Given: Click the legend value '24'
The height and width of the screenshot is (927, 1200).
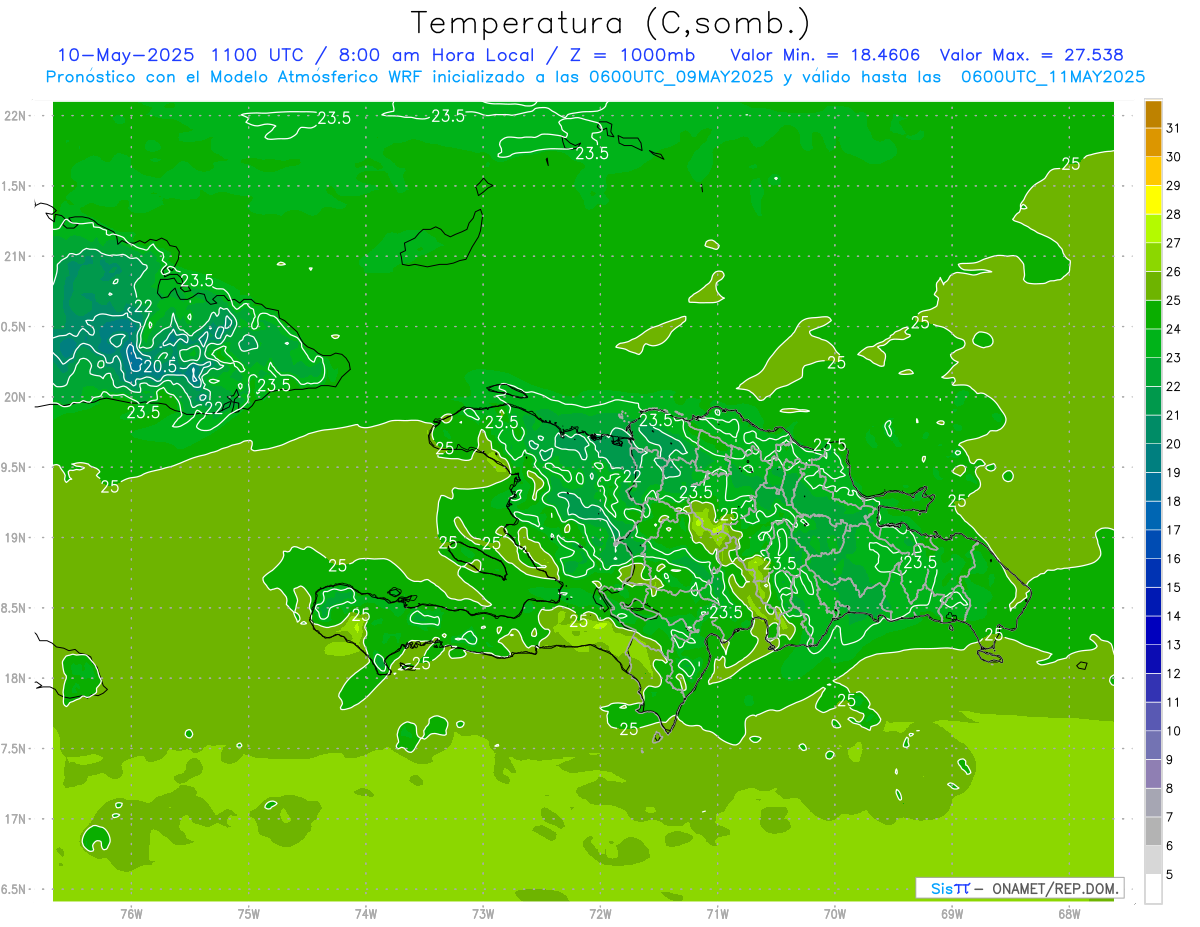Looking at the screenshot, I should [x=1174, y=329].
